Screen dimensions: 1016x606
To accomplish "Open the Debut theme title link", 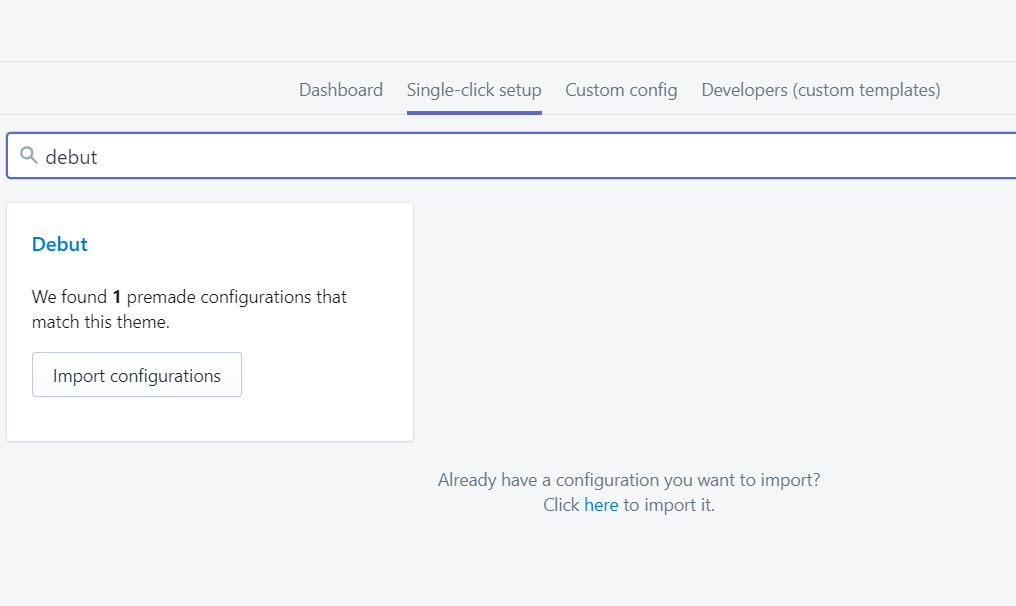I will point(60,244).
